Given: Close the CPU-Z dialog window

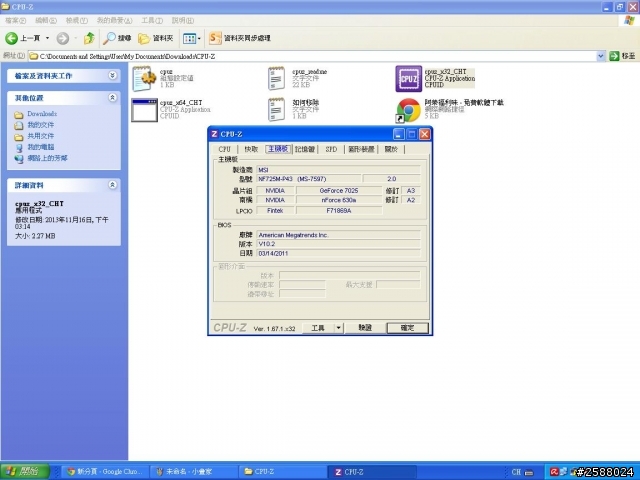Looking at the screenshot, I should [425, 134].
